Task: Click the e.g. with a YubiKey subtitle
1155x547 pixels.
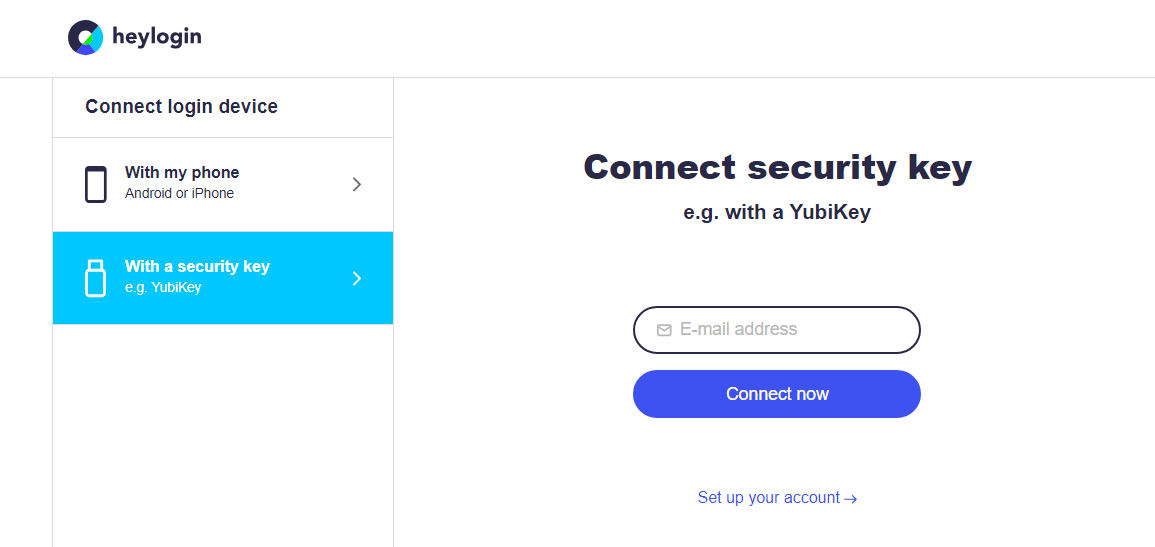Action: tap(777, 212)
